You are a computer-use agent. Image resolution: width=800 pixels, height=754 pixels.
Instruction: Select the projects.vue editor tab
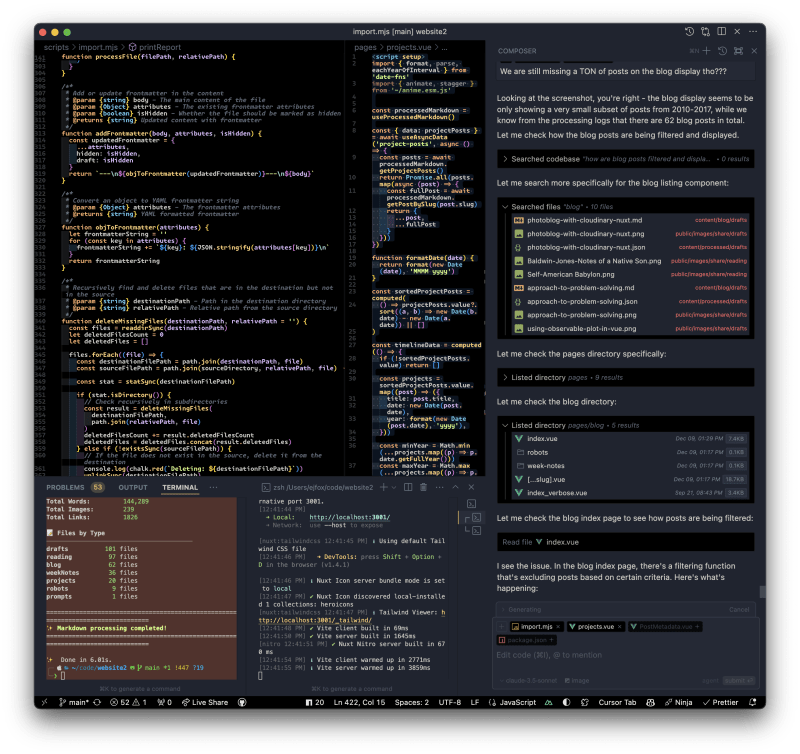[x=594, y=626]
